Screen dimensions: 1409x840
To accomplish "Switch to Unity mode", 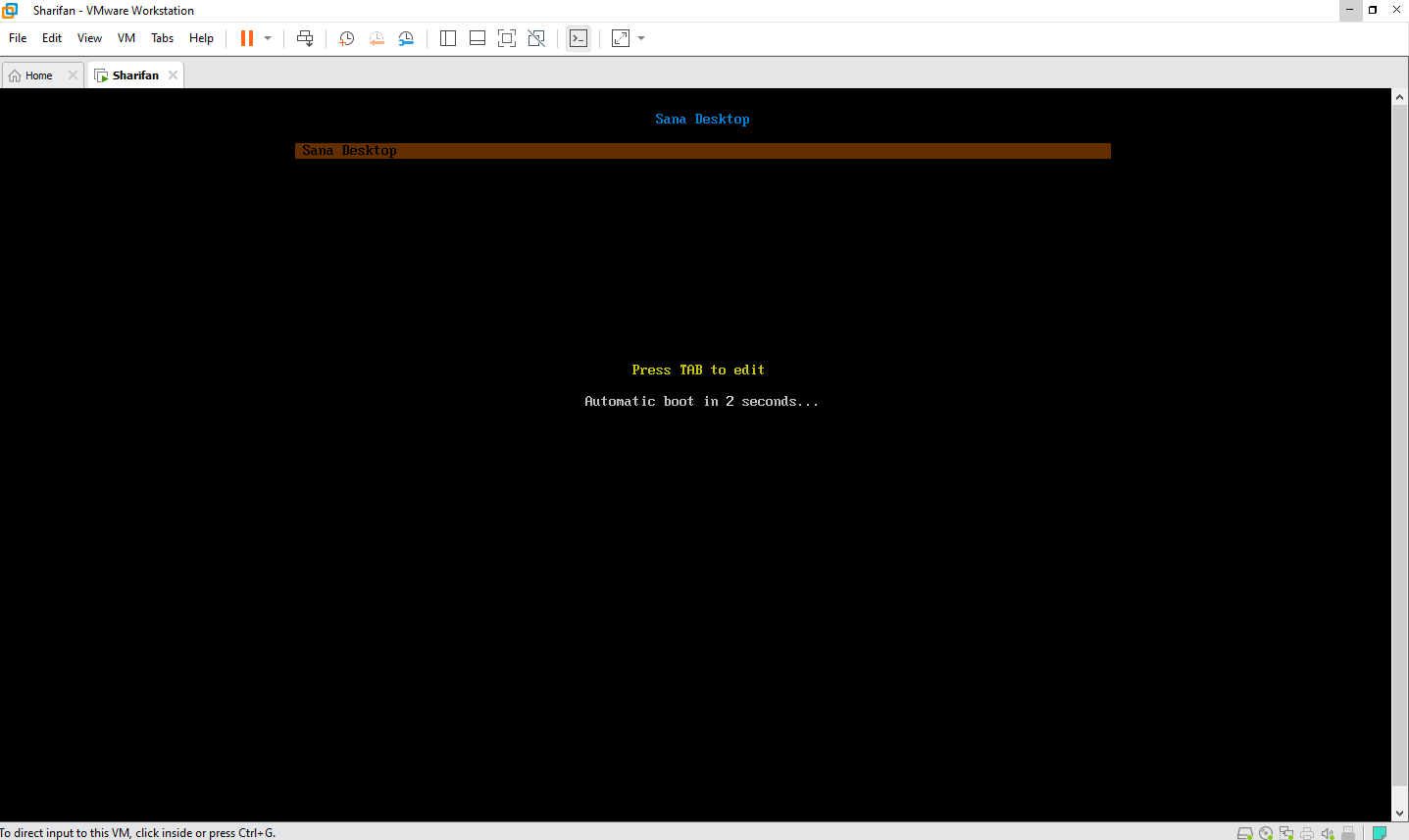I will (536, 38).
